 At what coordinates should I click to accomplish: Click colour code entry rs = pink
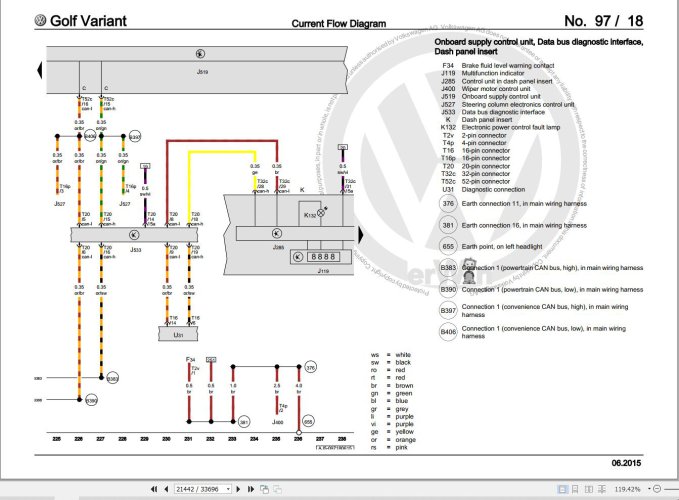pos(389,447)
